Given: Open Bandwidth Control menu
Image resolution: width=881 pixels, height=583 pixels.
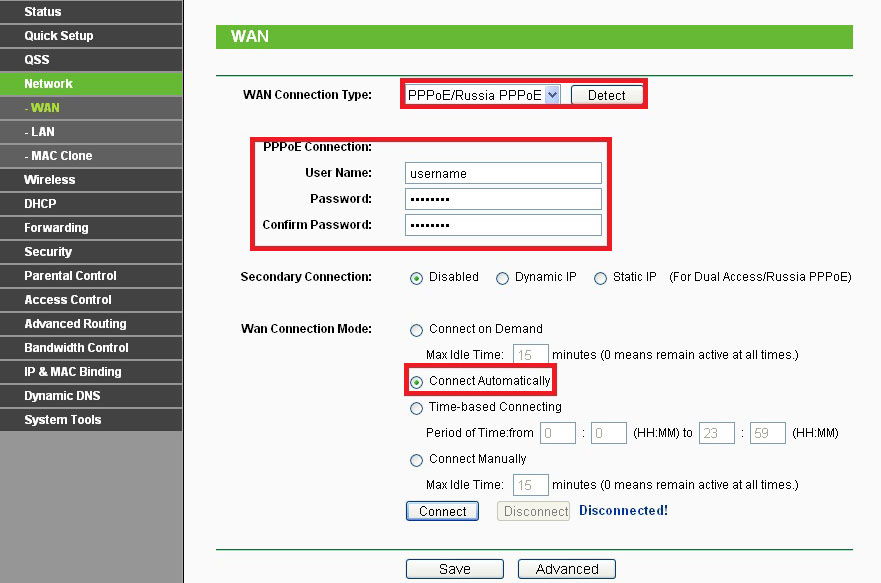Looking at the screenshot, I should pos(91,348).
